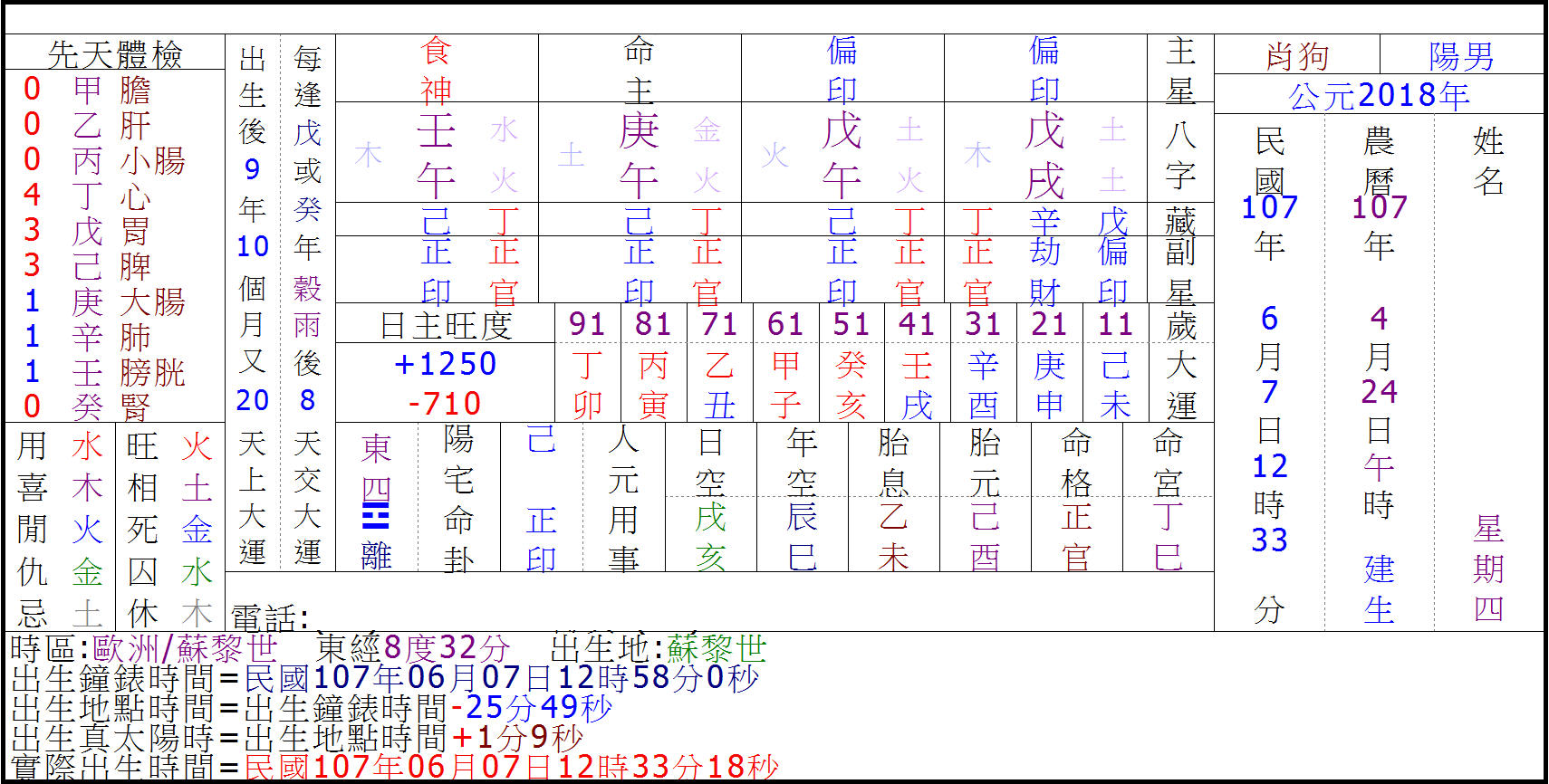This screenshot has width=1549, height=784.
Task: Select the 丁 心 row with score 4
Action: [x=87, y=196]
